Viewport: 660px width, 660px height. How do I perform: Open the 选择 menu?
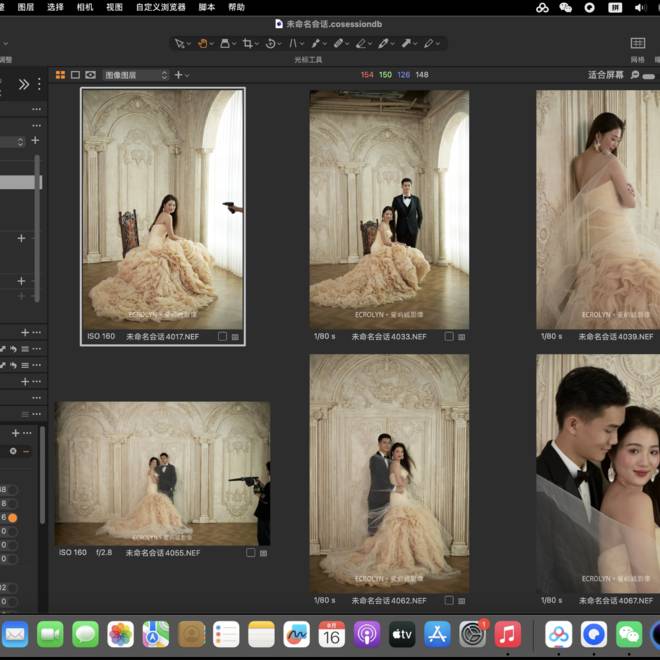[x=55, y=7]
